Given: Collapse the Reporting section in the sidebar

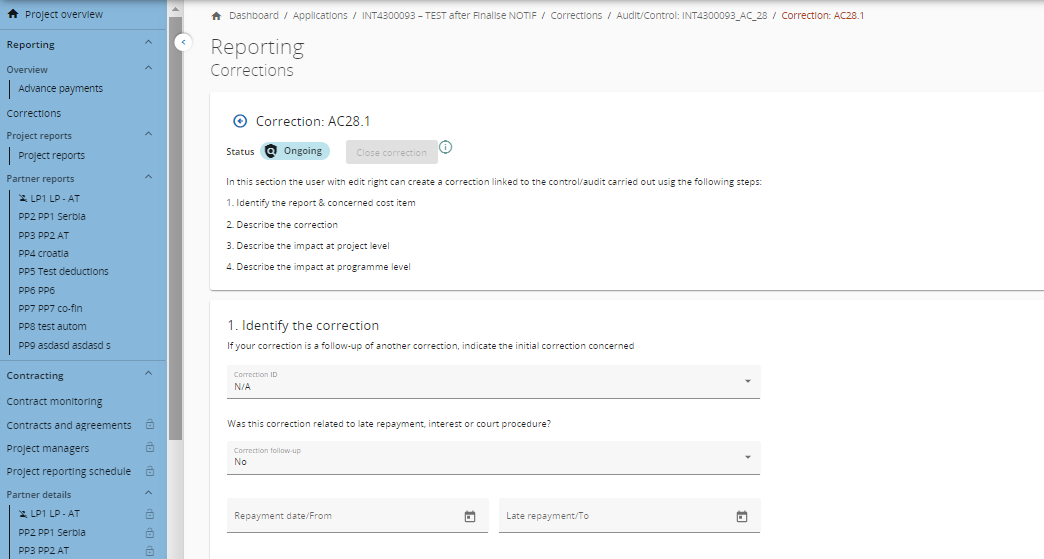Looking at the screenshot, I should [x=148, y=44].
